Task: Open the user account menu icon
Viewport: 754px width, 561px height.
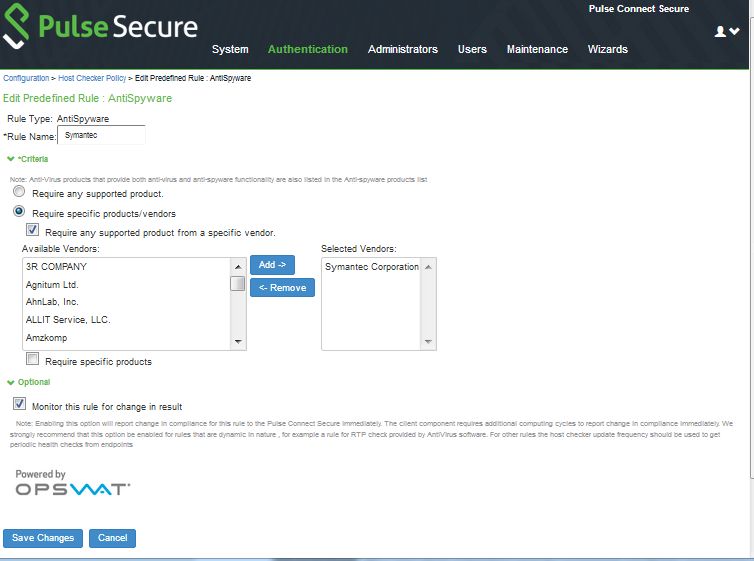Action: 727,31
